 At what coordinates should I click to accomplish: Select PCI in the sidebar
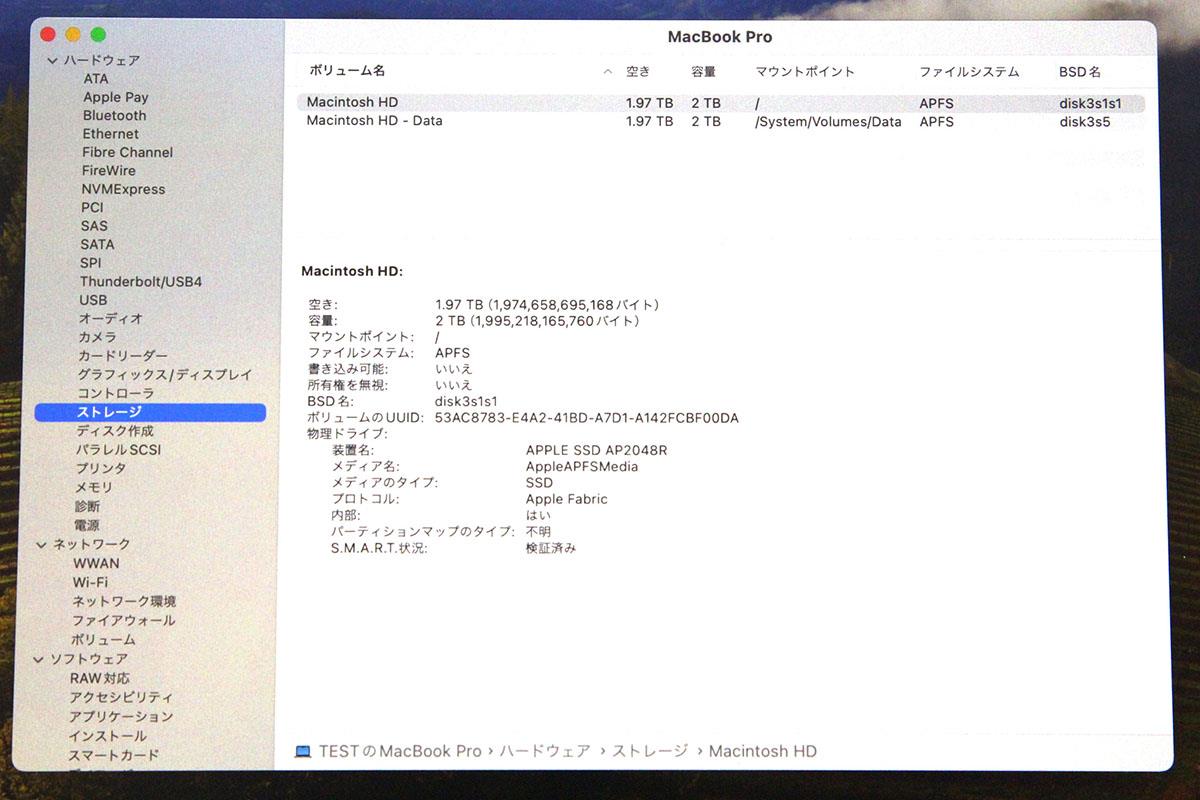(x=92, y=208)
